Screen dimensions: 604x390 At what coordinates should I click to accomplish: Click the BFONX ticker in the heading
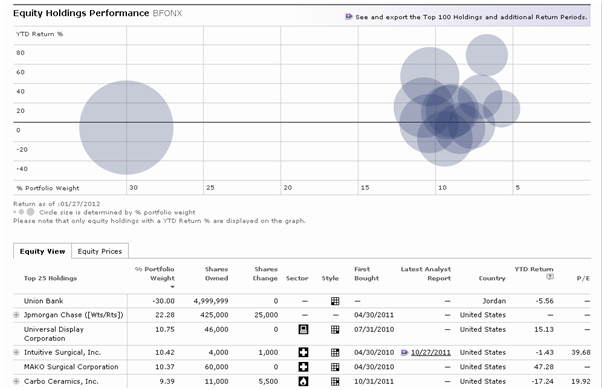[x=167, y=13]
